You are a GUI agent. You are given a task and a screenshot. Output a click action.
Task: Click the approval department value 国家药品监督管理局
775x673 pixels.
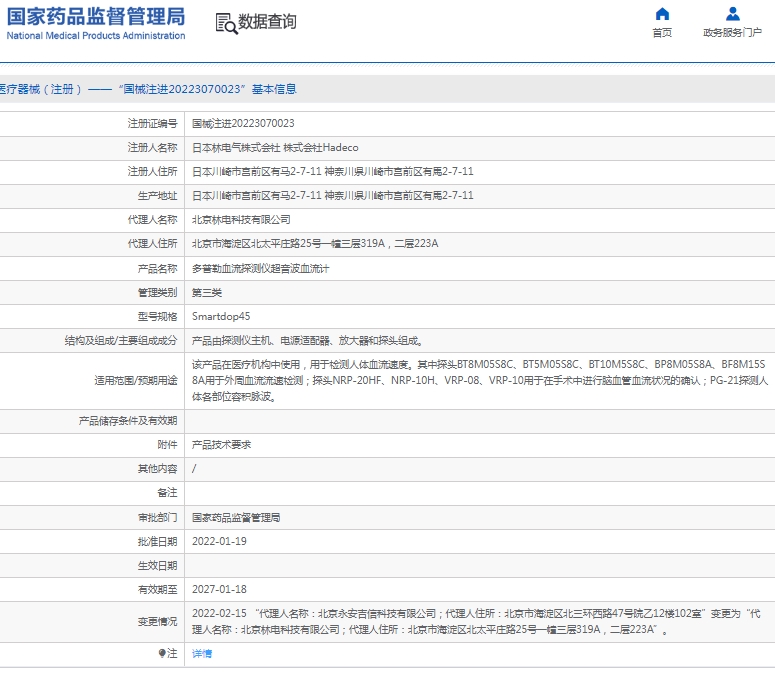tap(236, 517)
